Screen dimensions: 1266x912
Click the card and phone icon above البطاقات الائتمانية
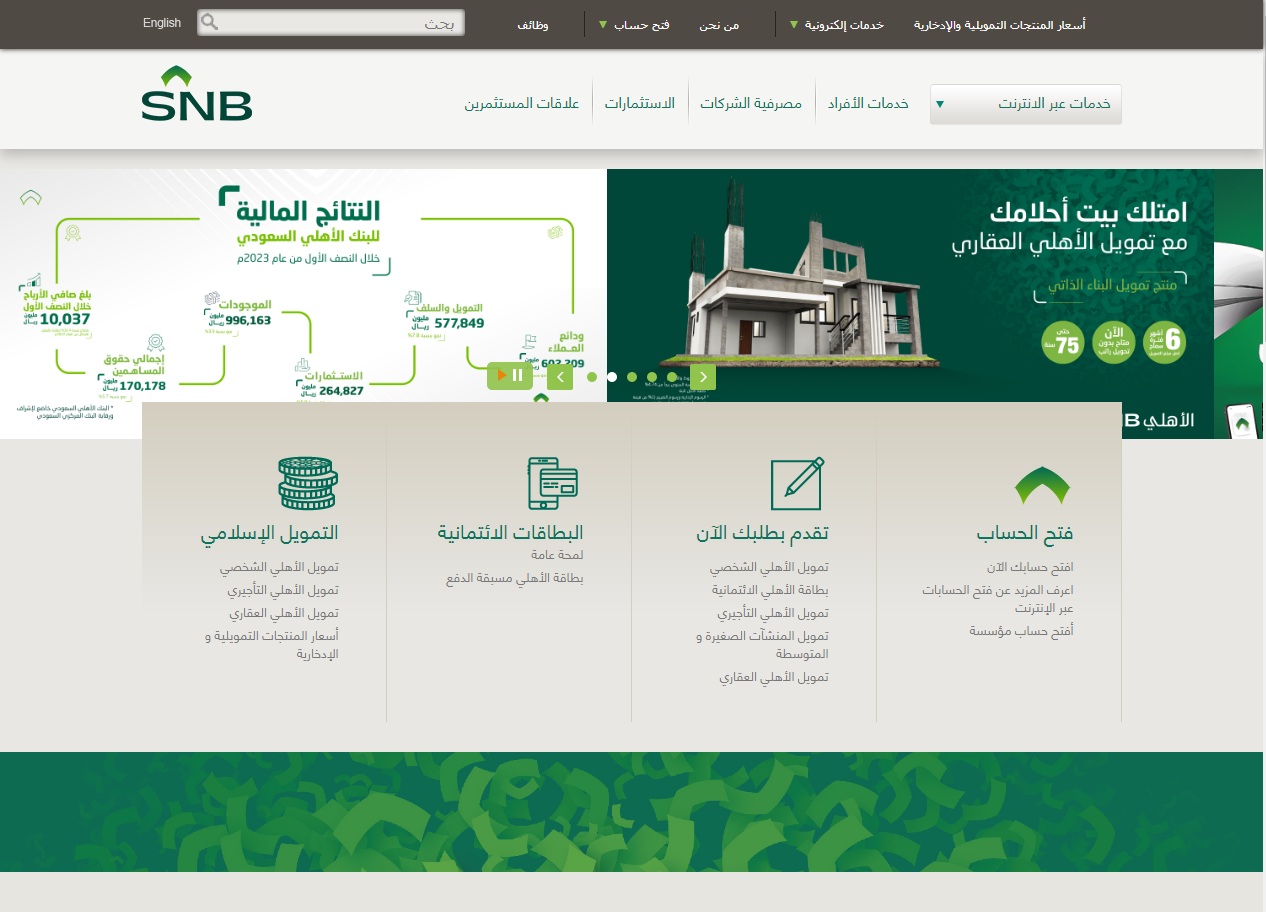pos(553,483)
